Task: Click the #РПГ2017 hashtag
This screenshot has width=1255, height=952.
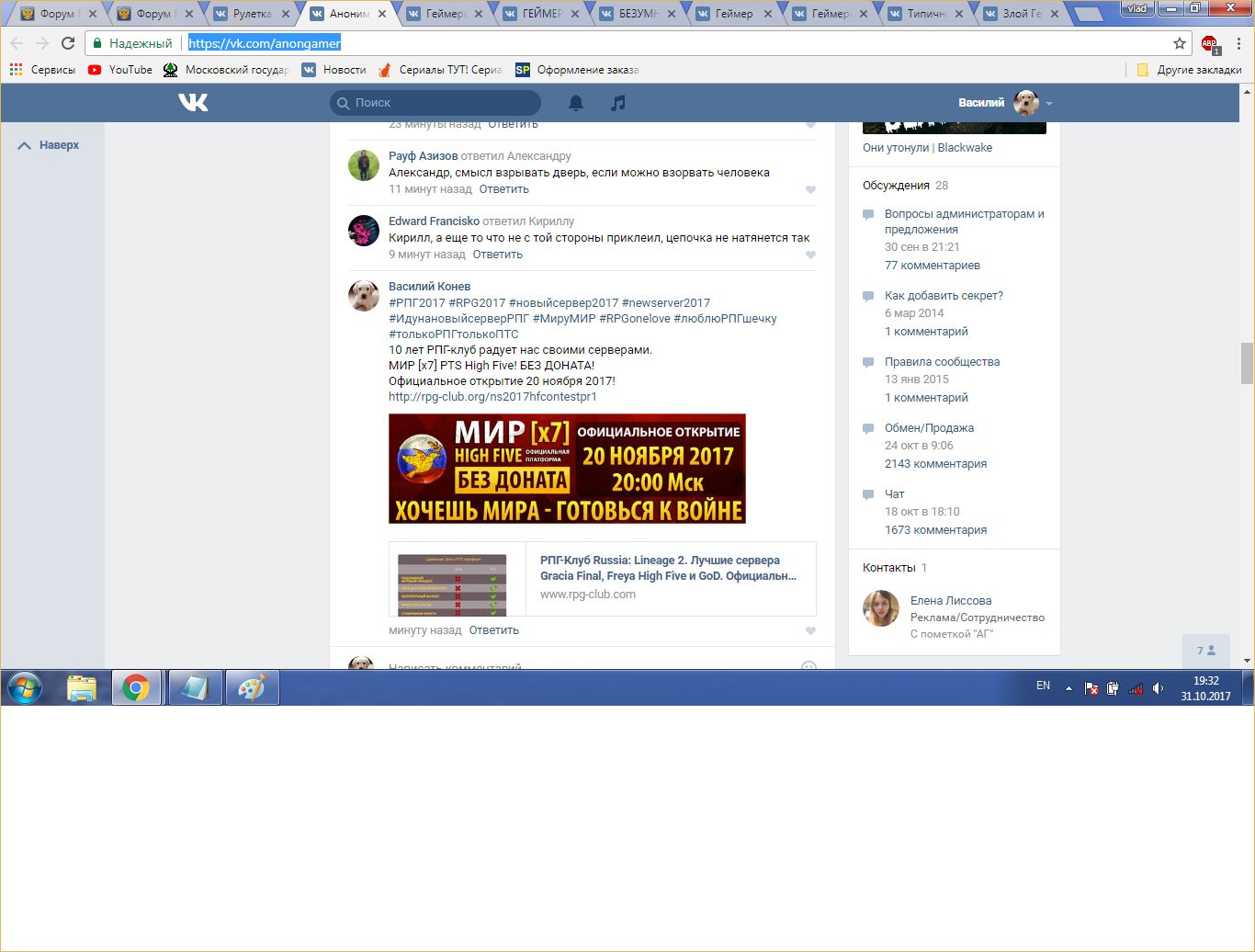Action: (417, 303)
